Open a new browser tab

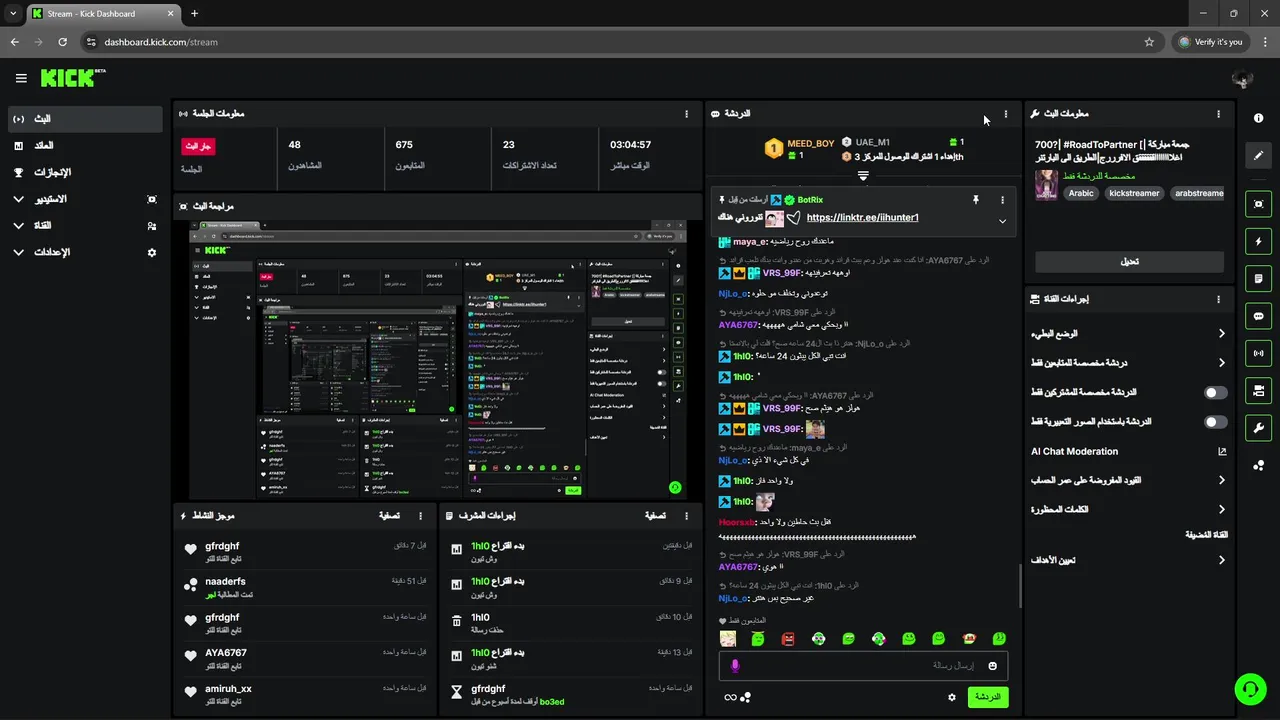194,14
